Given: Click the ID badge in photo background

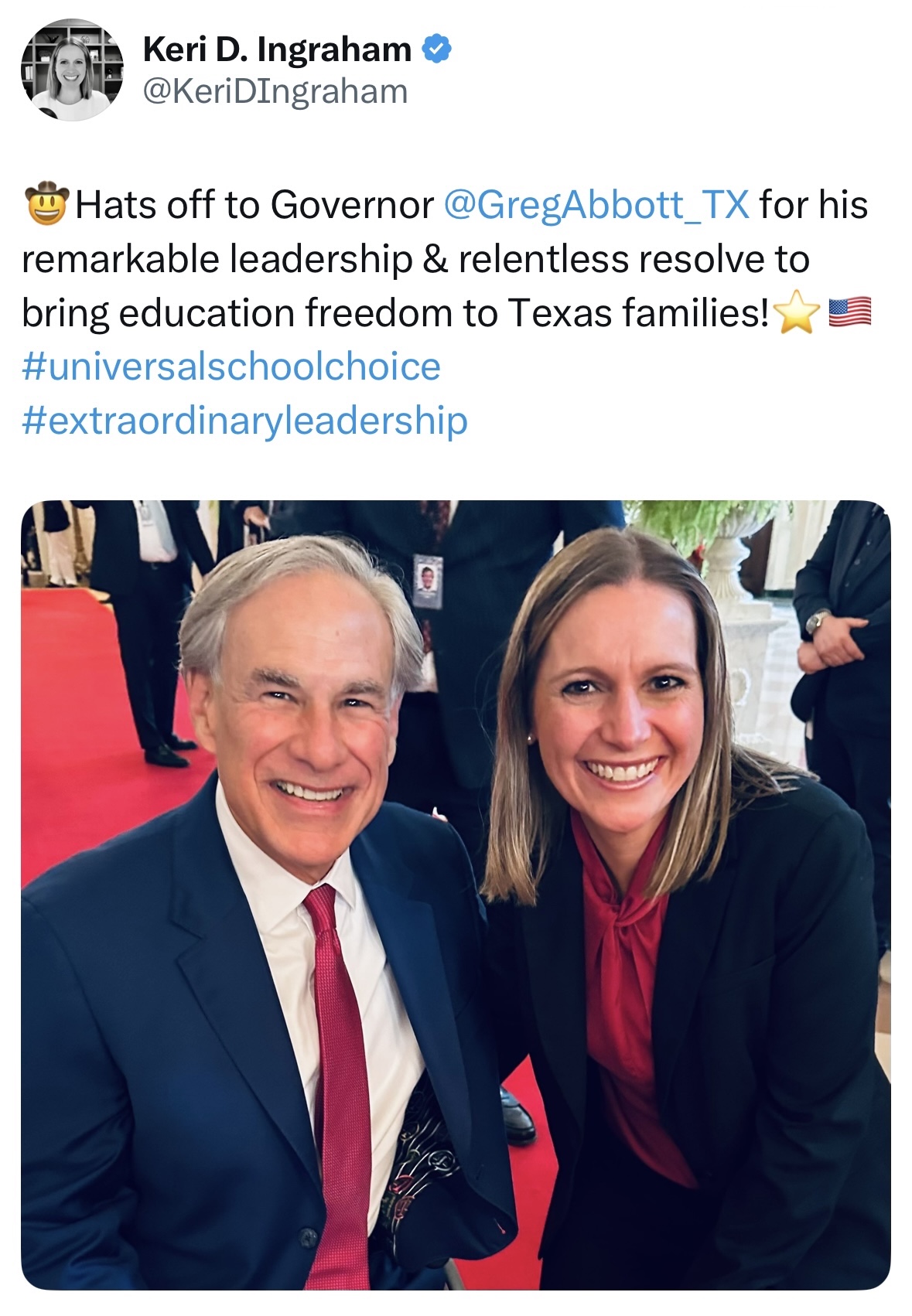Looking at the screenshot, I should 427,581.
